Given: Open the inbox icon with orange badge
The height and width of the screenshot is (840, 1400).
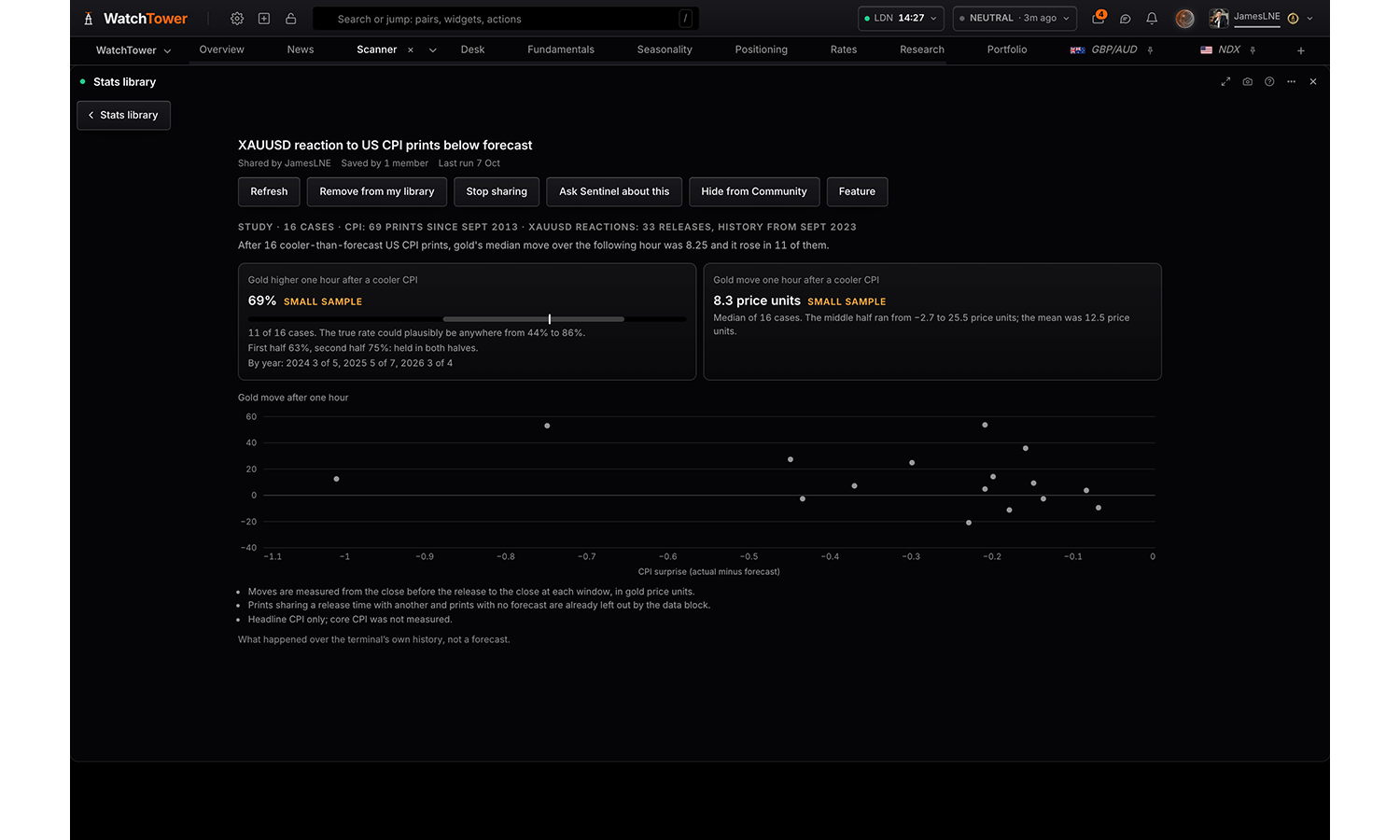Looking at the screenshot, I should pos(1099,18).
